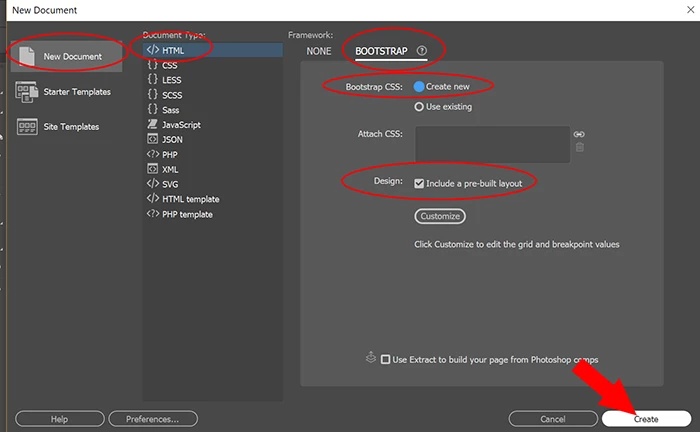This screenshot has width=700, height=432.
Task: Click the curly braces icon beside Sass
Action: click(x=153, y=109)
